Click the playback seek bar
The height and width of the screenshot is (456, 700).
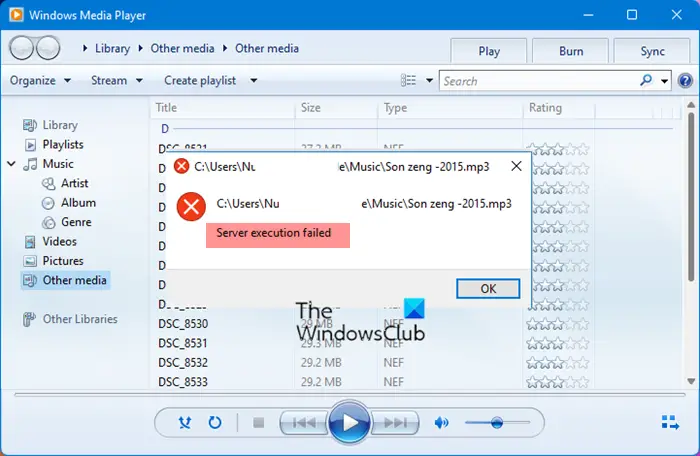click(x=350, y=395)
